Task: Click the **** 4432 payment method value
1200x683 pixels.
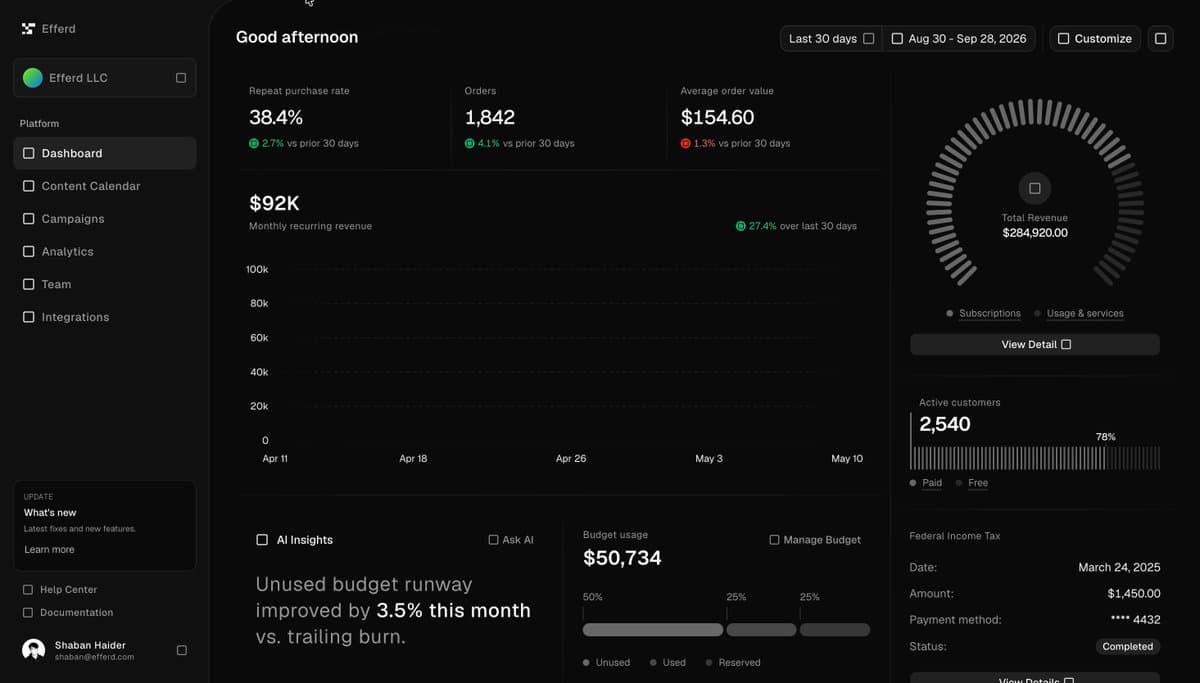Action: coord(1136,620)
